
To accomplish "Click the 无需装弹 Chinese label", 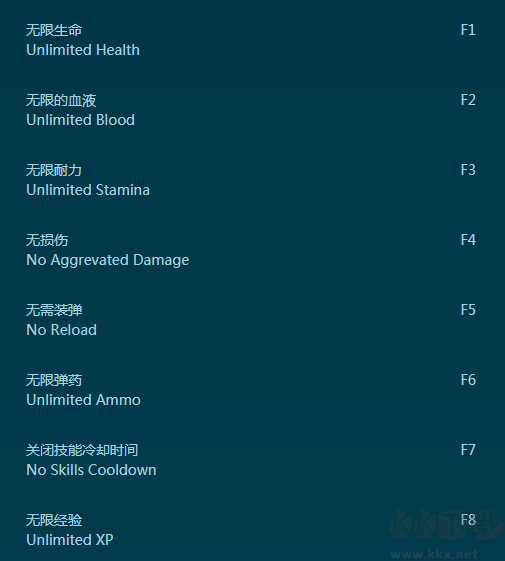I will click(54, 310).
